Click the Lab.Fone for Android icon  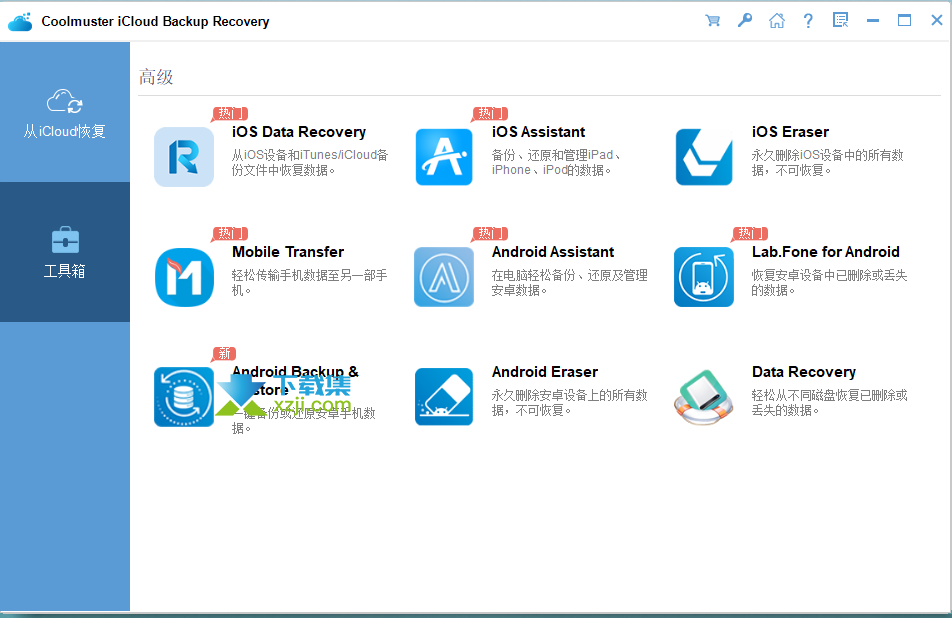tap(704, 277)
